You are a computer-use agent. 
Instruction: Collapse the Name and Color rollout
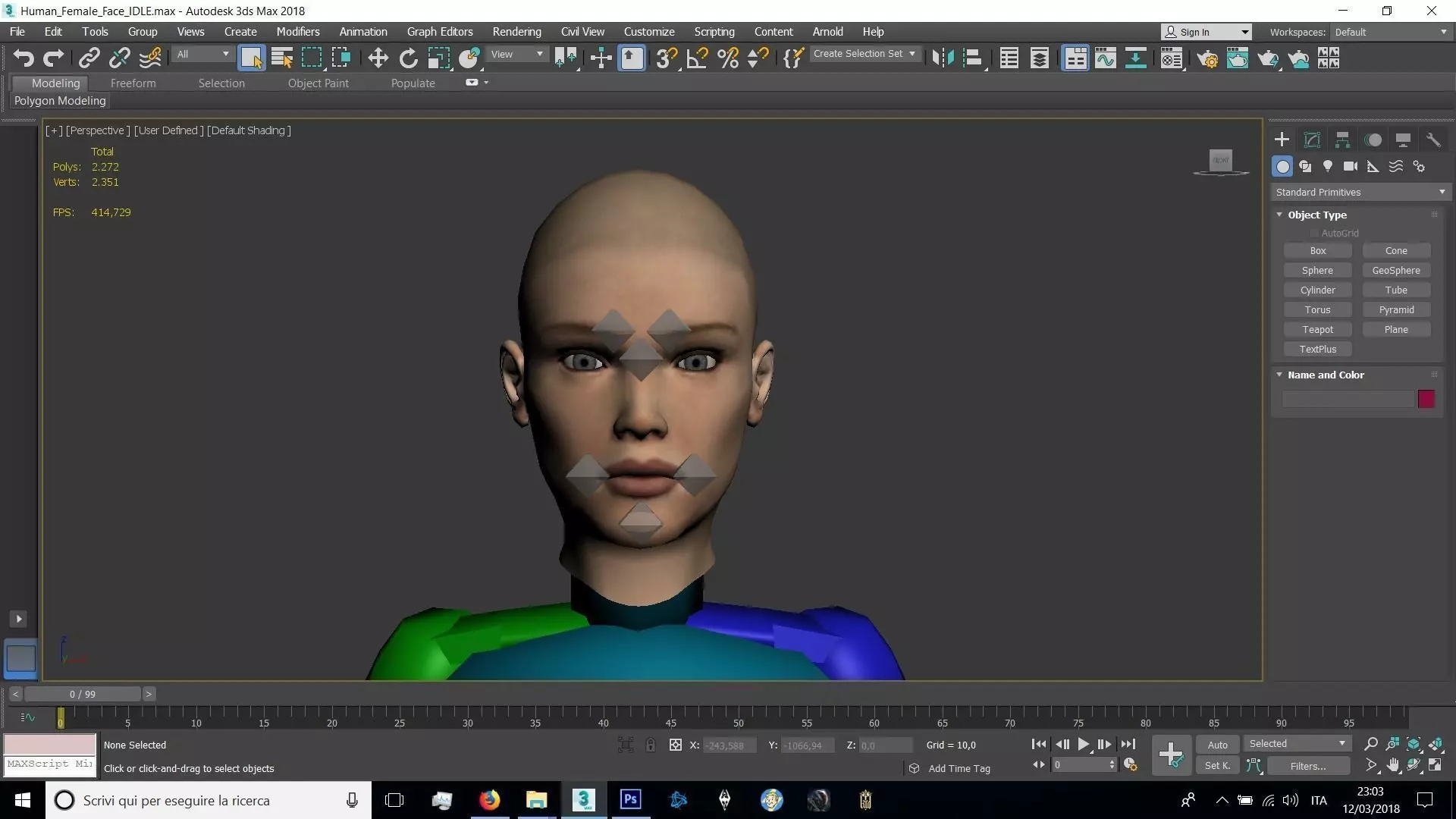[x=1279, y=375]
